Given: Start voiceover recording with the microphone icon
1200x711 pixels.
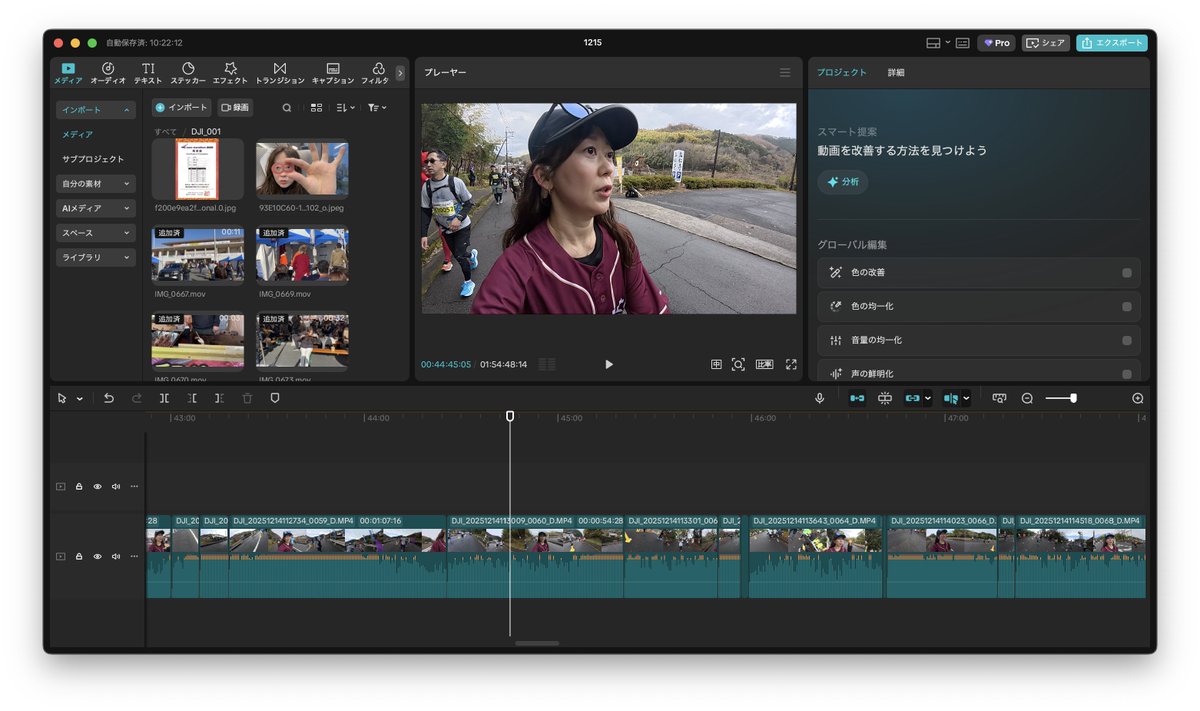Looking at the screenshot, I should tap(819, 398).
